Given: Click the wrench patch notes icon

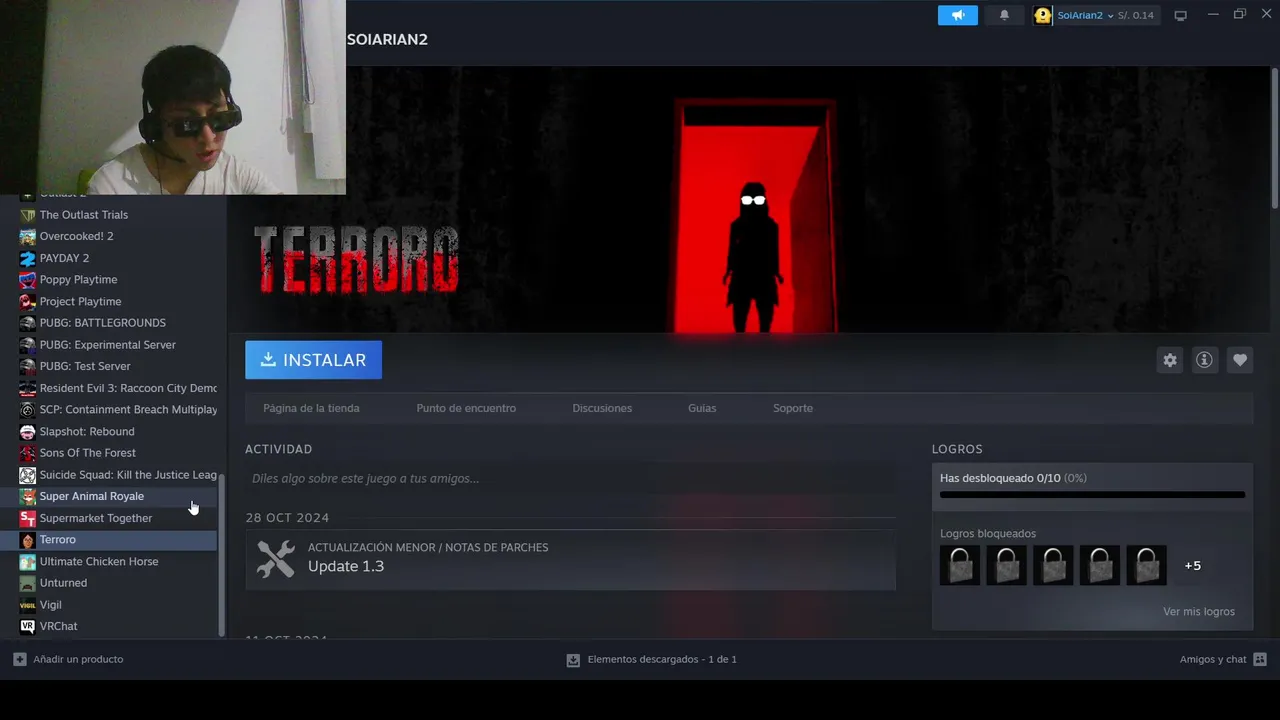Looking at the screenshot, I should [276, 559].
